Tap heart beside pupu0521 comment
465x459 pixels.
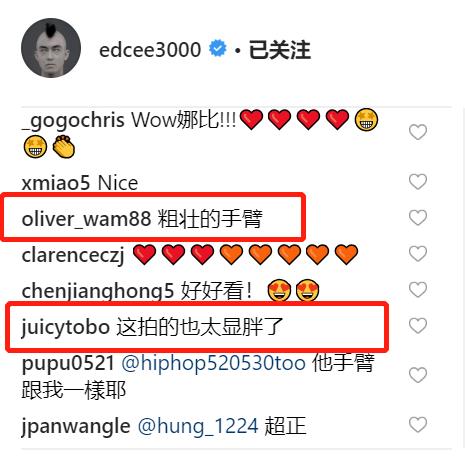[418, 375]
